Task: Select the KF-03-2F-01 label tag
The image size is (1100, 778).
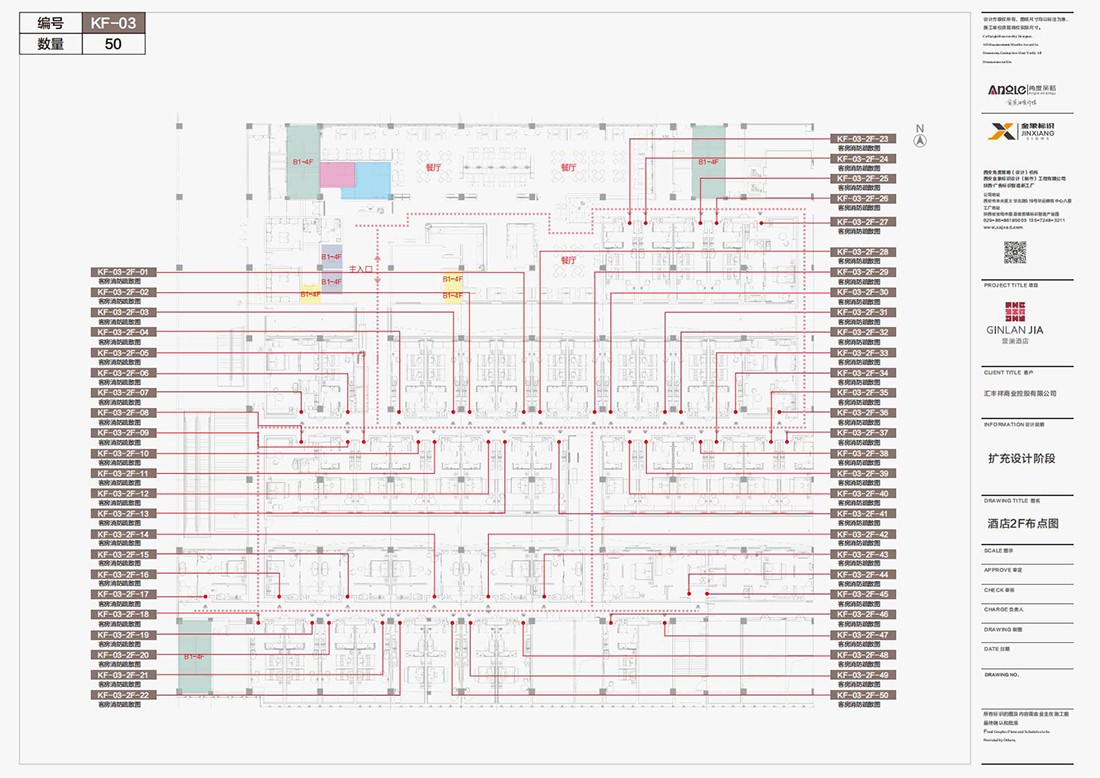Action: coord(123,272)
